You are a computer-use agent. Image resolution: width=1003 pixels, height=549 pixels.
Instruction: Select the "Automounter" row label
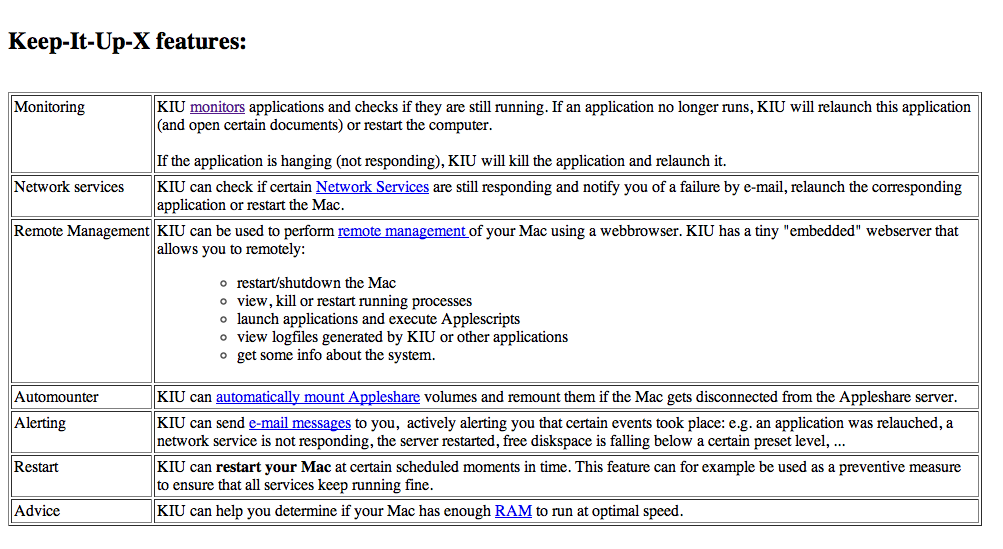point(56,397)
